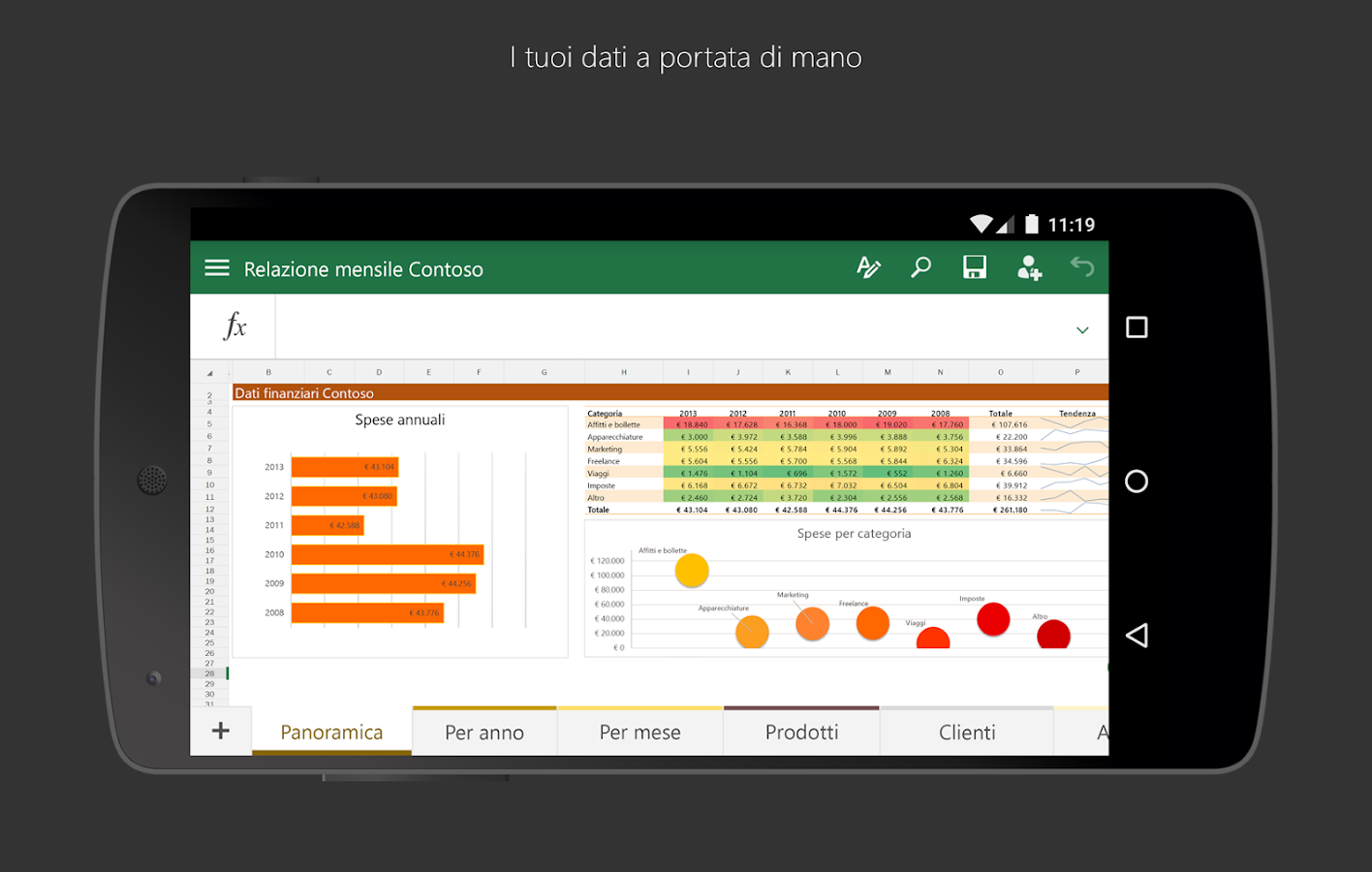Select column B header
This screenshot has width=1372, height=872.
(x=268, y=372)
